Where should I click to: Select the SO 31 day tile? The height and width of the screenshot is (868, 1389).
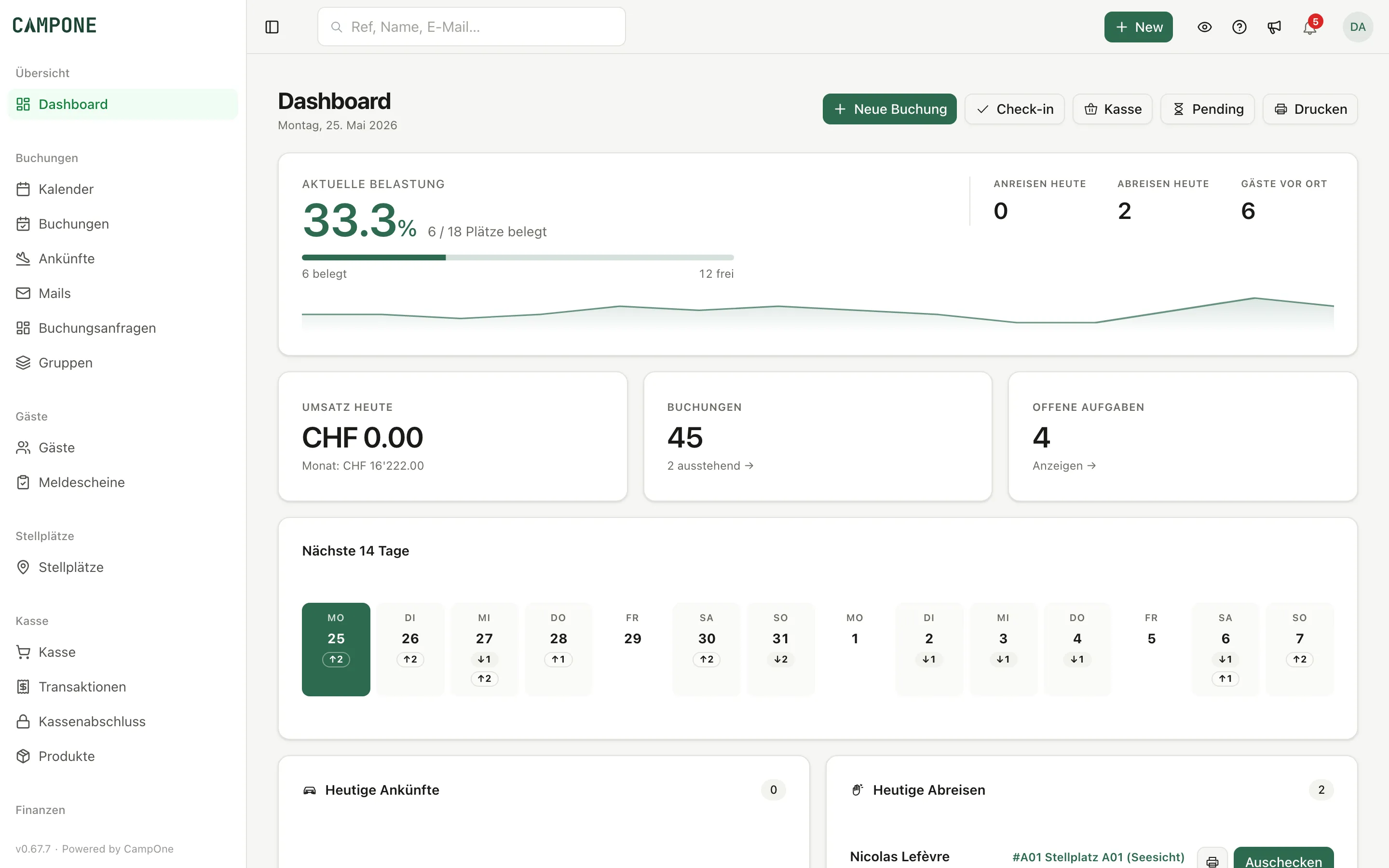click(781, 649)
